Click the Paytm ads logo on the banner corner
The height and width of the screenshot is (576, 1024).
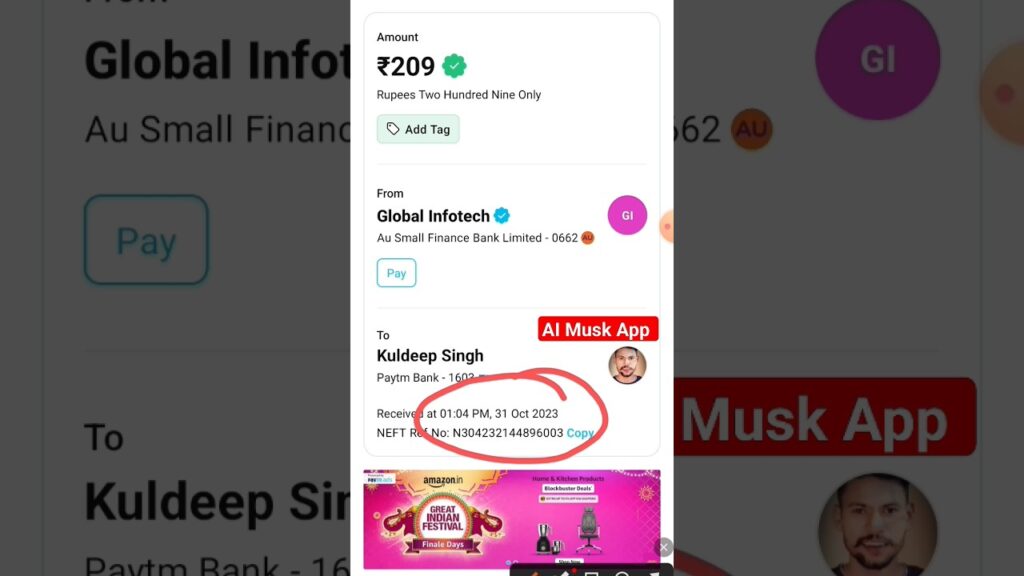(379, 479)
